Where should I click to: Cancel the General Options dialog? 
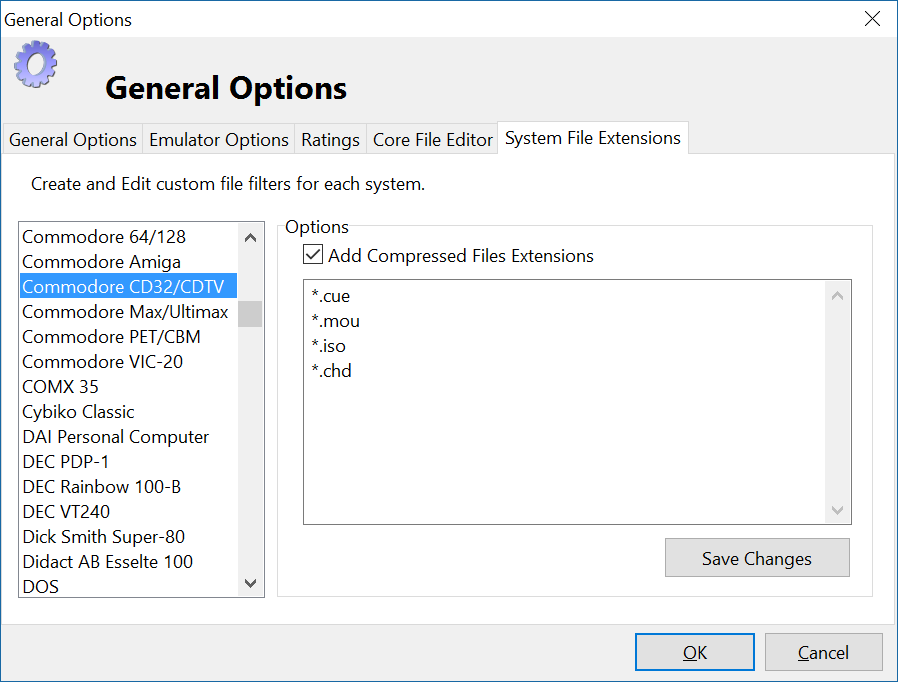(824, 652)
